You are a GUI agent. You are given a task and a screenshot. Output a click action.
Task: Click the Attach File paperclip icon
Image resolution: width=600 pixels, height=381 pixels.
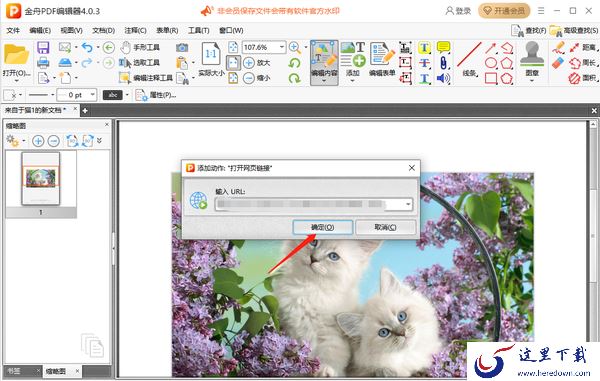(443, 63)
